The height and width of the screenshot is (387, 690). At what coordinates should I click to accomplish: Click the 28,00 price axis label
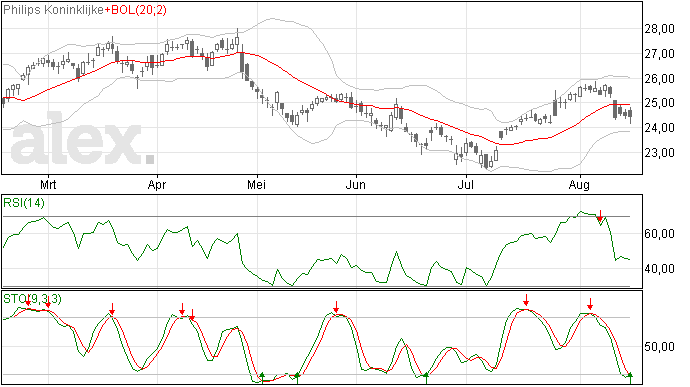coord(660,29)
